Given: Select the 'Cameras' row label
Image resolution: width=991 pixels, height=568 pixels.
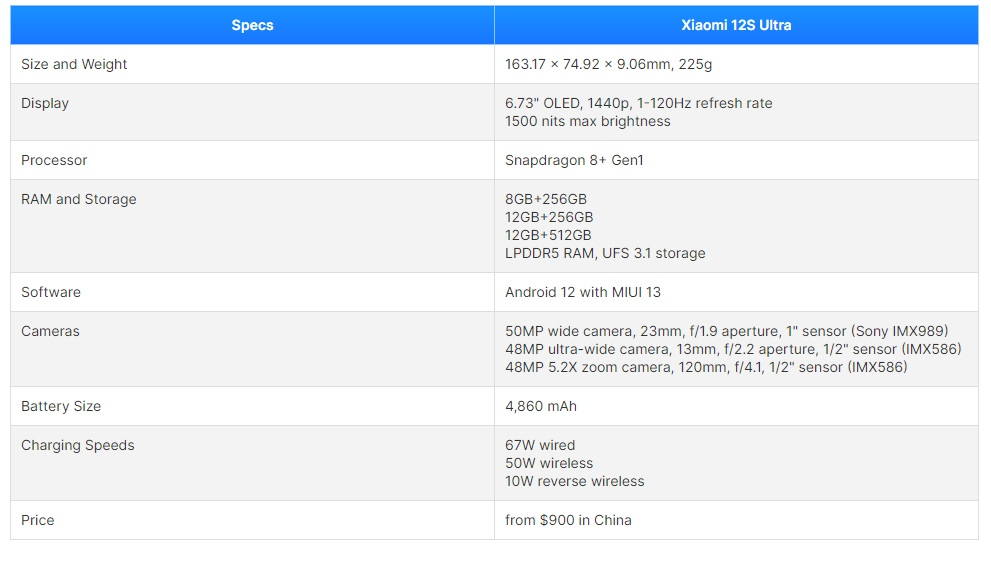Looking at the screenshot, I should 50,332.
